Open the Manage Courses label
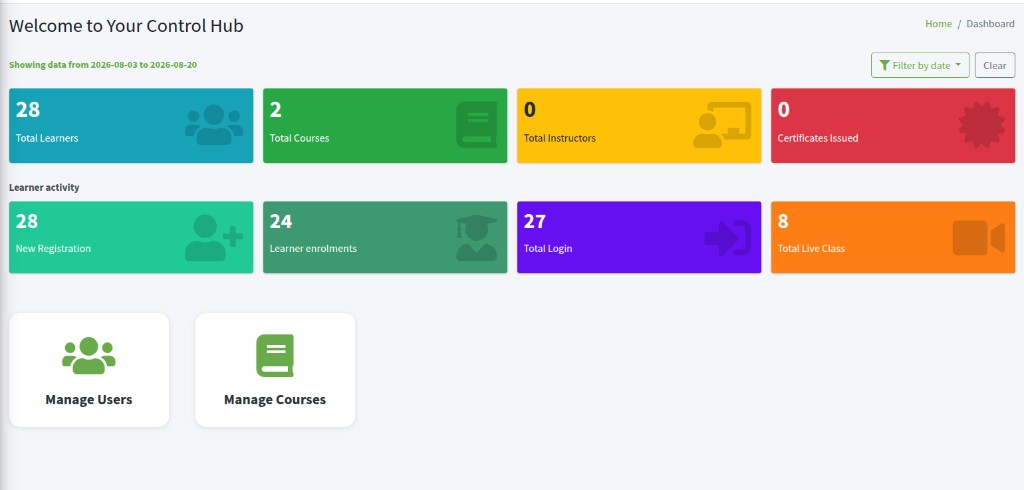 [x=275, y=399]
